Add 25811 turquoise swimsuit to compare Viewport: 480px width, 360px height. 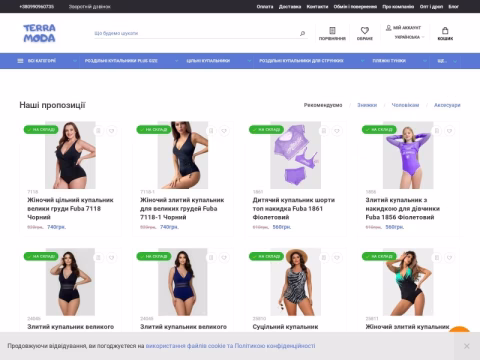pos(437,257)
